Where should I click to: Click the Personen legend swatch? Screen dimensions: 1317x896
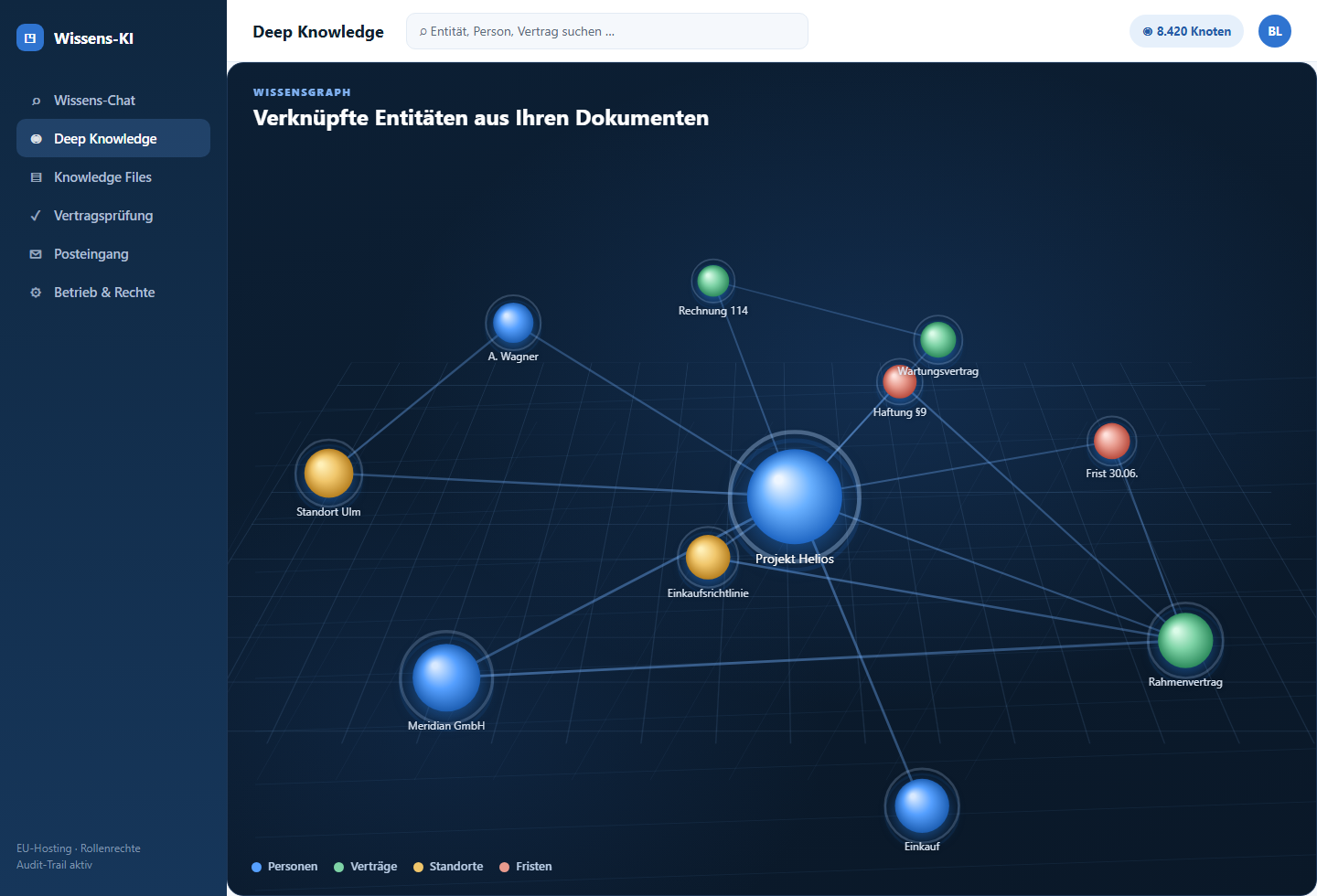256,867
